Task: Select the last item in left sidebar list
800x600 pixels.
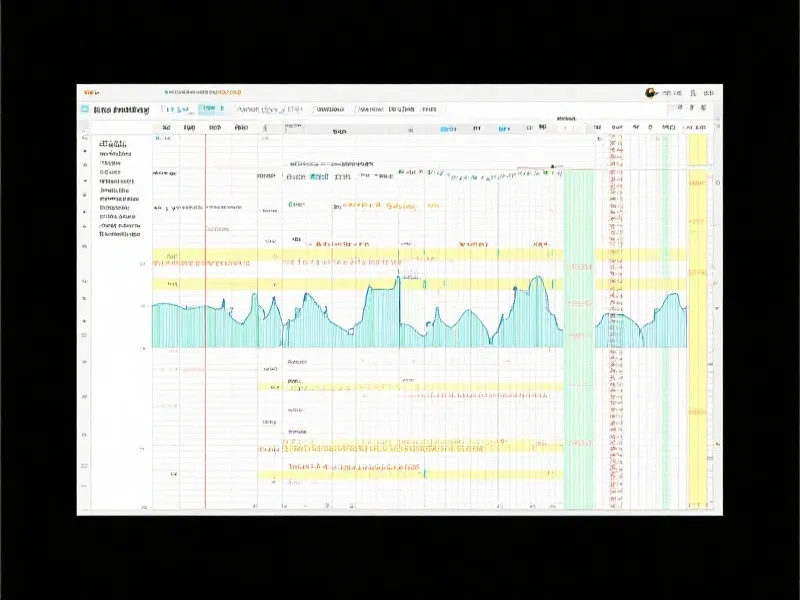Action: coord(119,234)
